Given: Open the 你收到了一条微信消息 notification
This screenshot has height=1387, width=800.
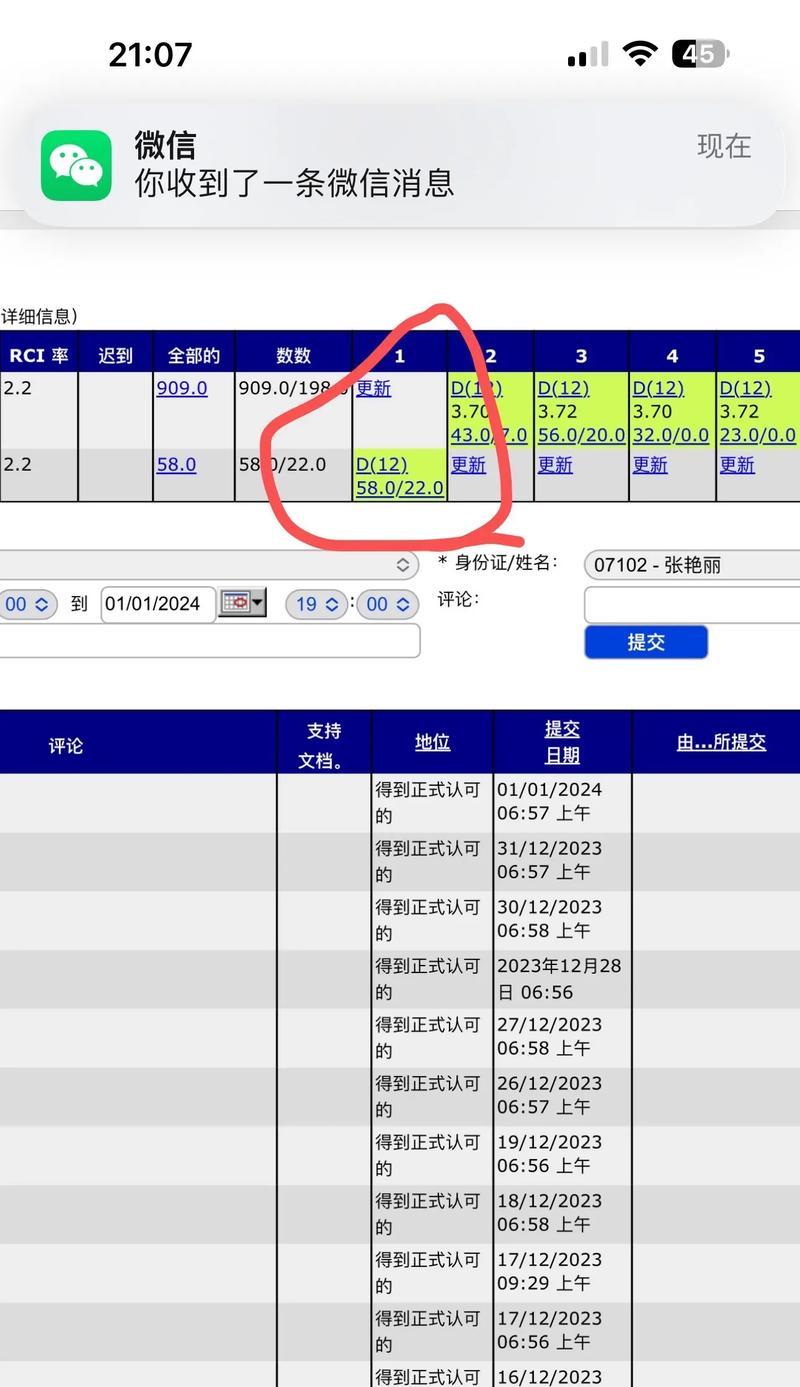Looking at the screenshot, I should [400, 165].
